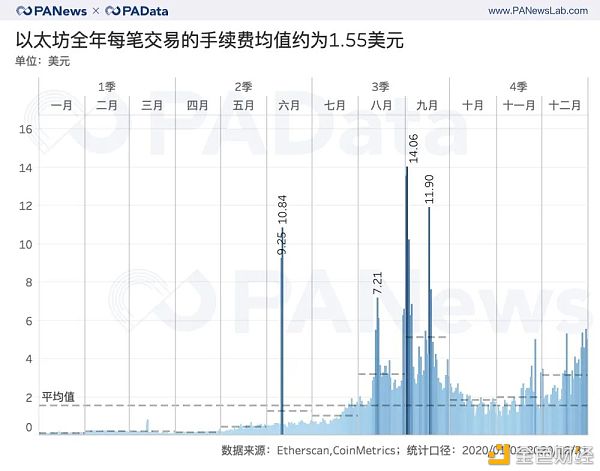Click the 3季 quarter header
This screenshot has height=471, width=600.
tap(380, 87)
